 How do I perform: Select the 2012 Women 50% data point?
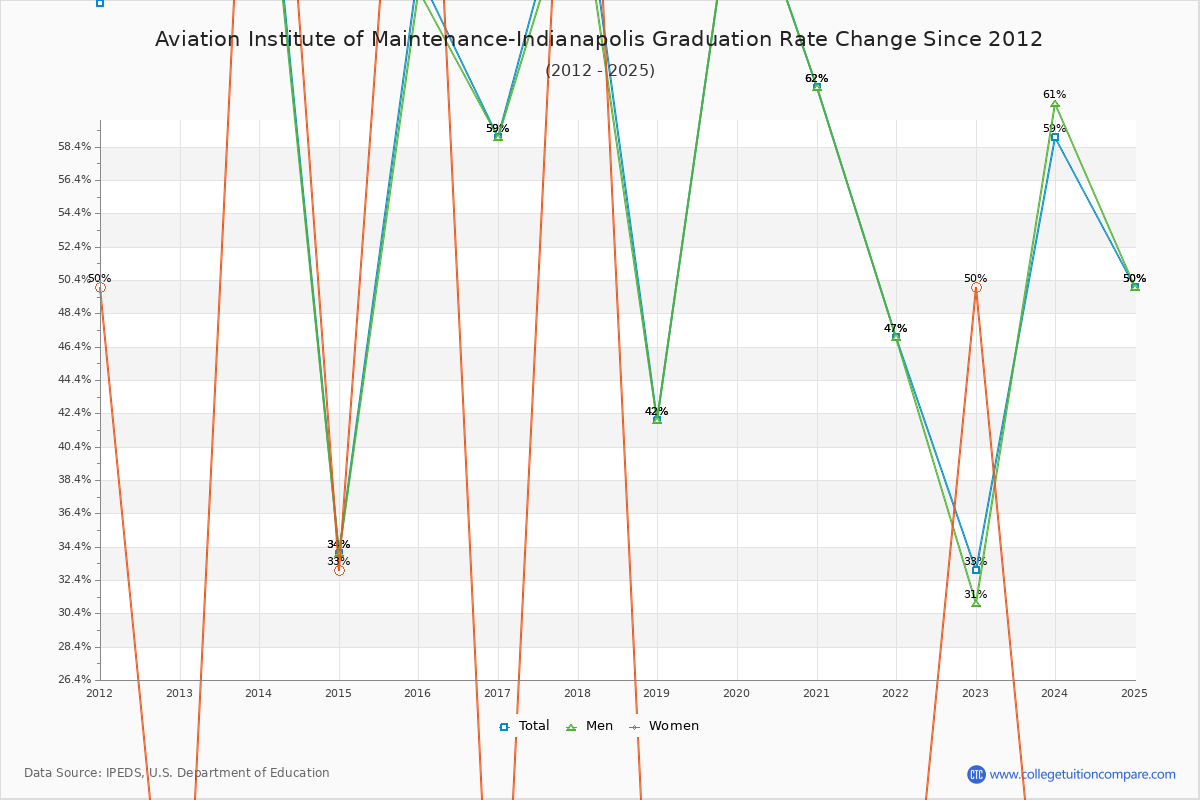(100, 287)
